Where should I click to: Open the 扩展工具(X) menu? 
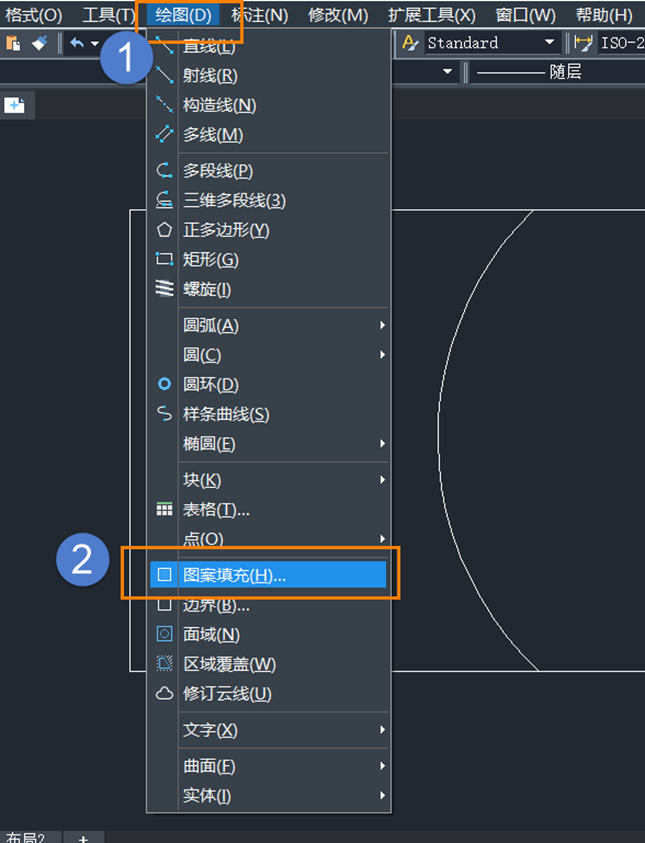click(432, 15)
